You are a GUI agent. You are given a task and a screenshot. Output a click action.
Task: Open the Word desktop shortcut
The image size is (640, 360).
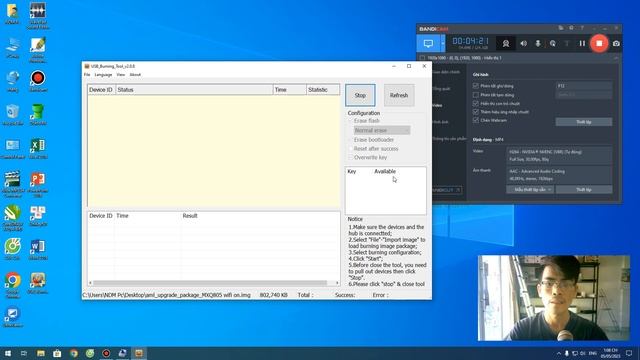[x=38, y=250]
